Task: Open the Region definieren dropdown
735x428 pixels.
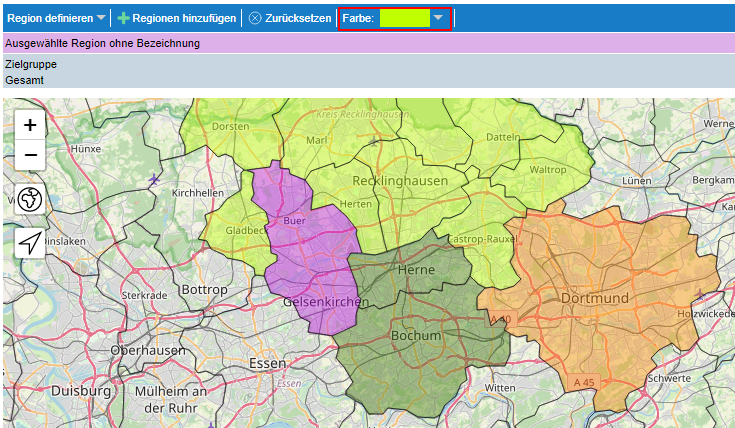Action: click(56, 18)
